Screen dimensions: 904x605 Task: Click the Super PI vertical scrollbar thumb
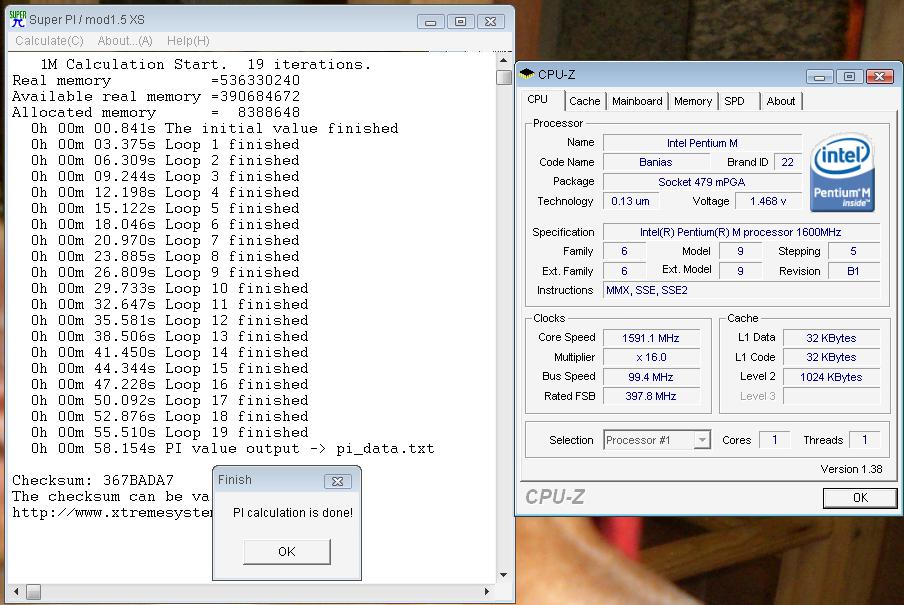(504, 77)
